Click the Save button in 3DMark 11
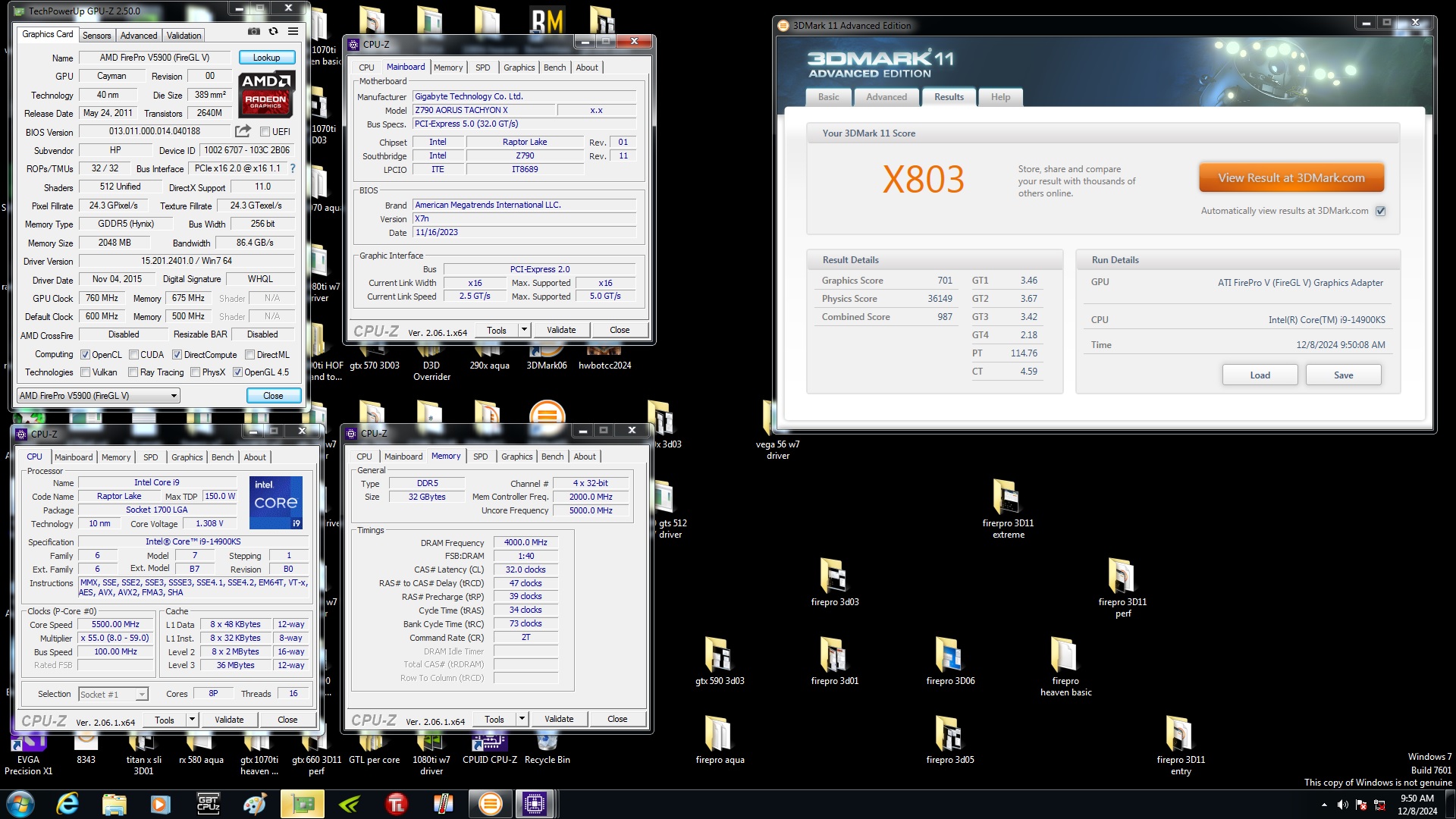This screenshot has height=819, width=1456. point(1343,375)
